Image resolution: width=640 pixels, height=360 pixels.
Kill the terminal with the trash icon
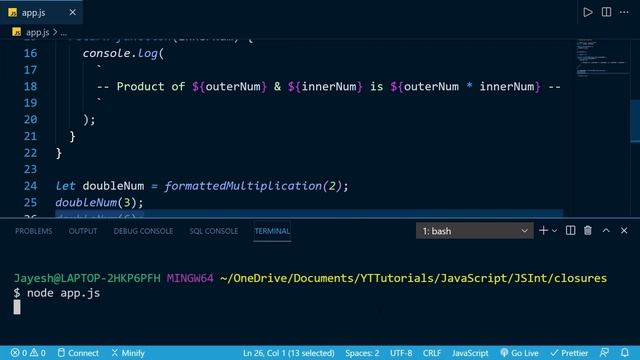[x=588, y=231]
